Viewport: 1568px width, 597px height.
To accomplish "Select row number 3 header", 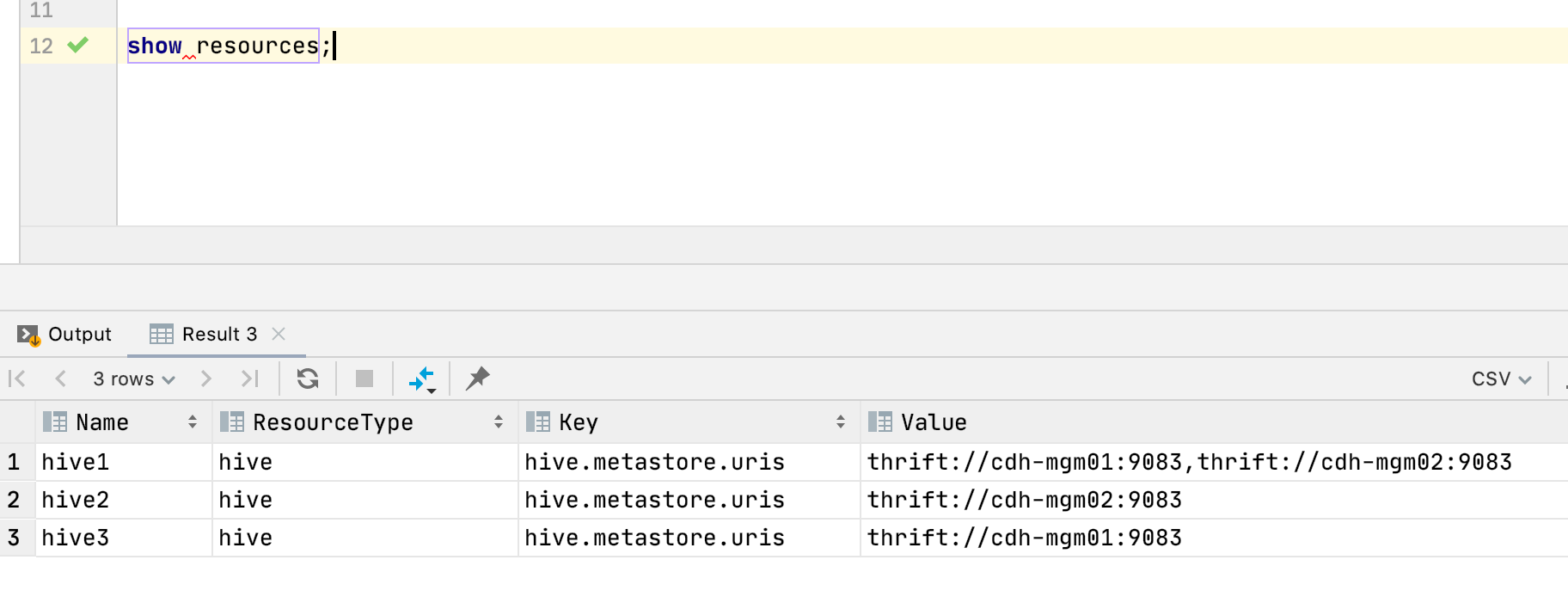I will tap(15, 538).
